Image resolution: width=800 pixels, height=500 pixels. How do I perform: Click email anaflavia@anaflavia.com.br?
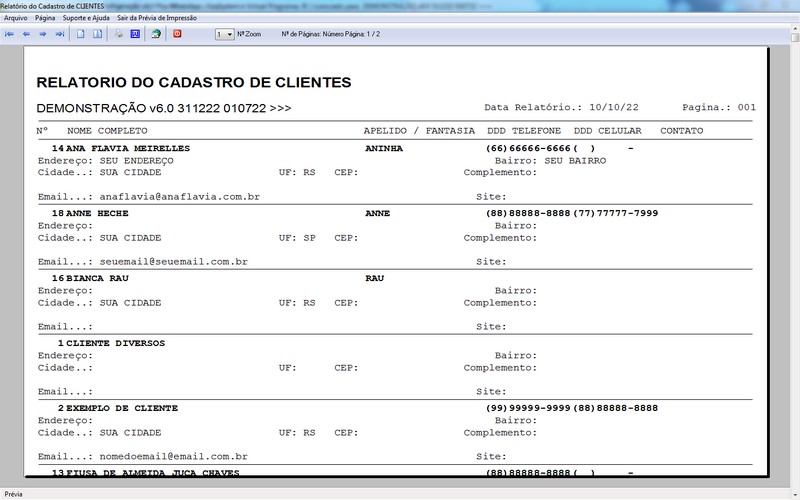click(x=180, y=197)
